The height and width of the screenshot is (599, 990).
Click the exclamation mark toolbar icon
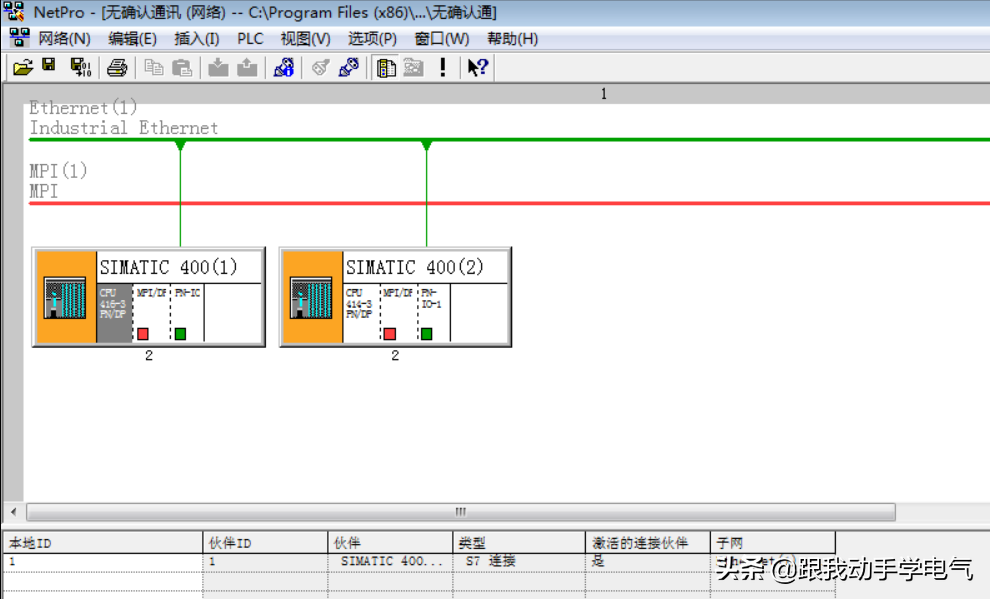click(443, 67)
